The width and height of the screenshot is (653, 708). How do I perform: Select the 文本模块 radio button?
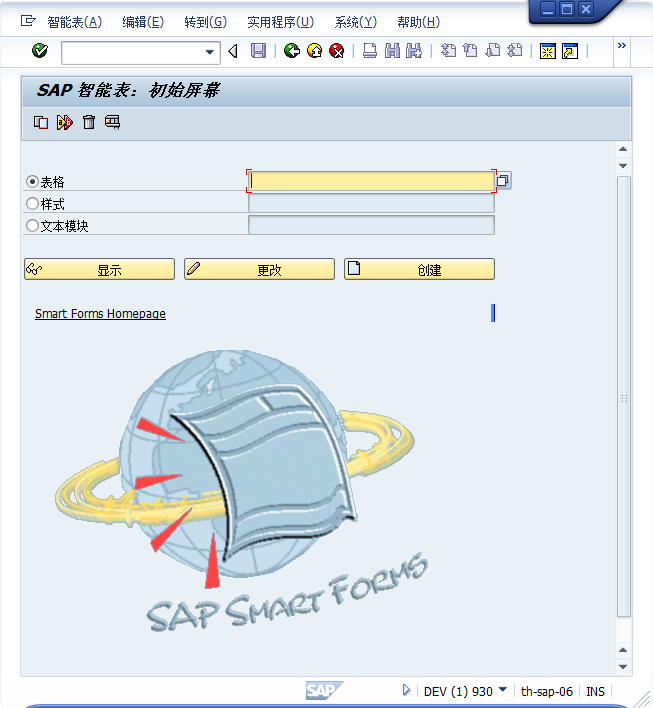32,225
